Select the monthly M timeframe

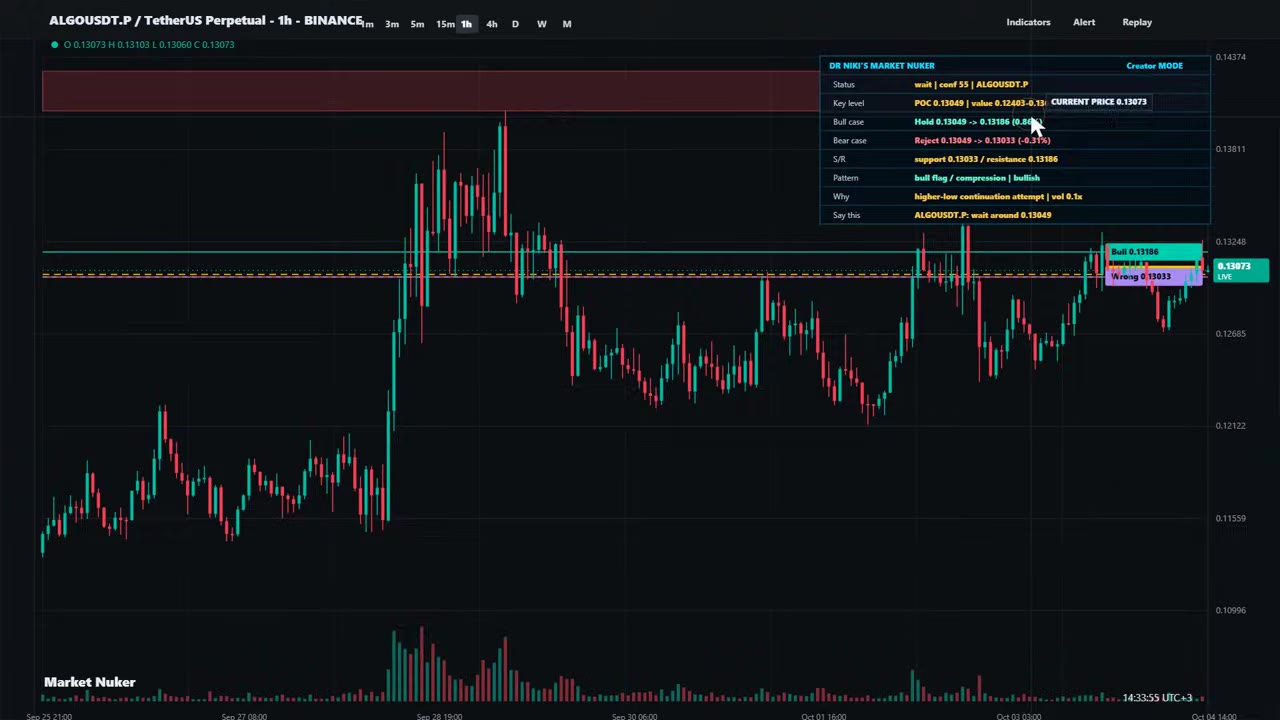(x=566, y=24)
